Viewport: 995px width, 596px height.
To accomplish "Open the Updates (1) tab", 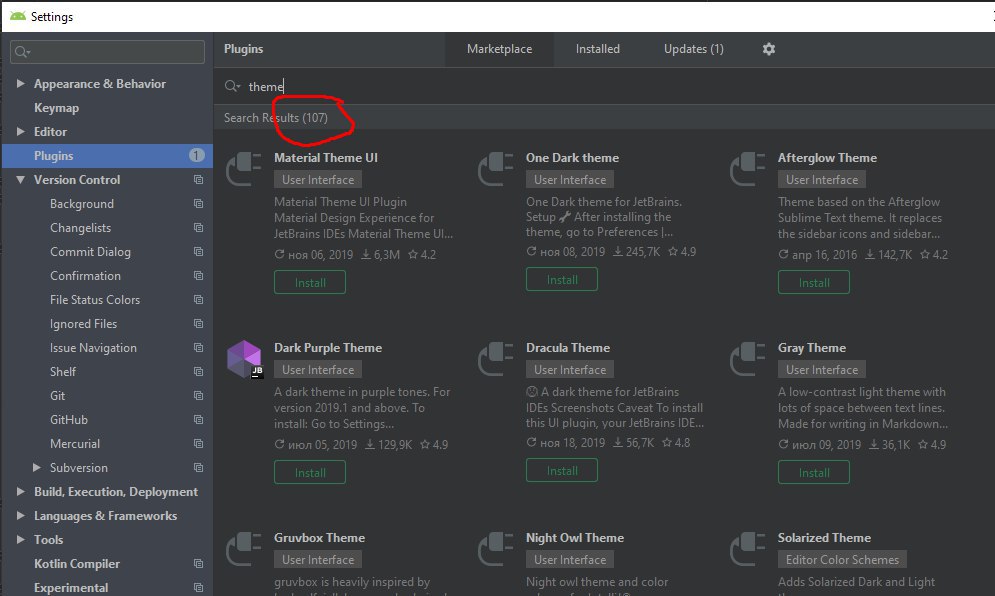I will pos(694,49).
